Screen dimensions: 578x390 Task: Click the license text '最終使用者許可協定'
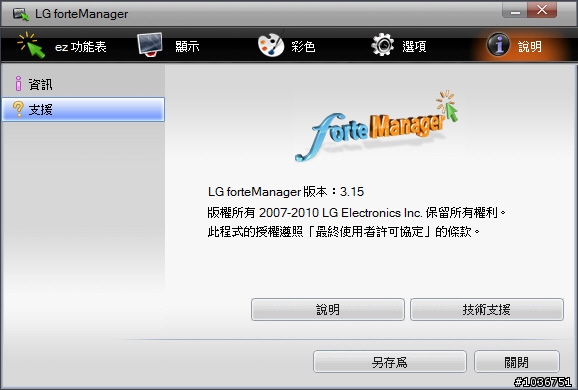coord(369,232)
